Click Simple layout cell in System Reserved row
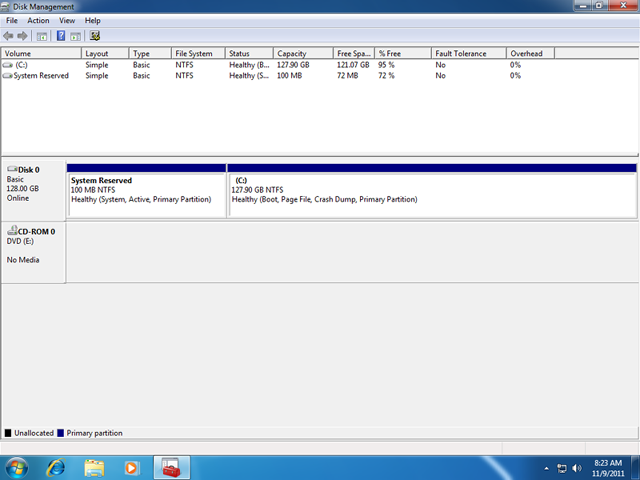Viewport: 640px width, 480px height. [97, 76]
